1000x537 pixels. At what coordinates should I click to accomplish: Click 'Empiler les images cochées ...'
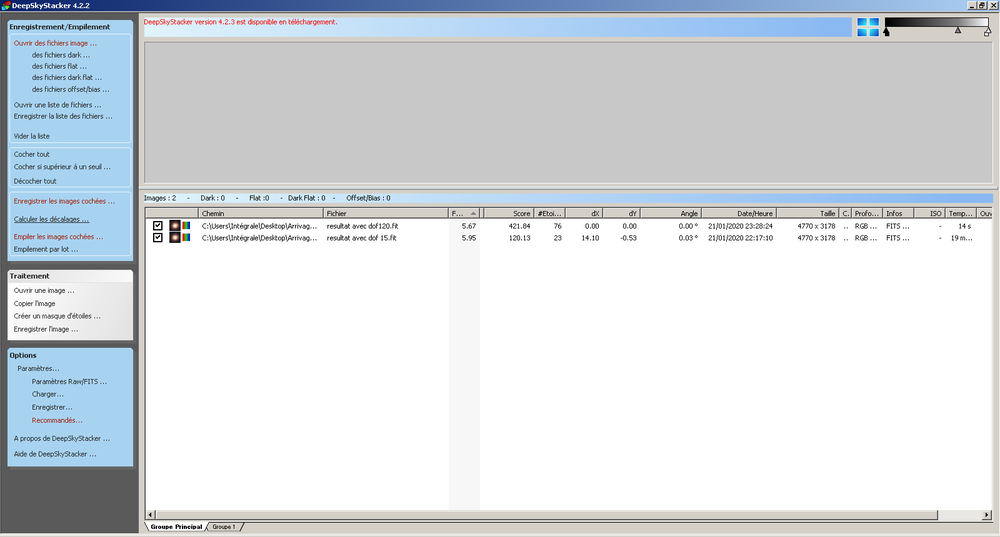pos(58,237)
